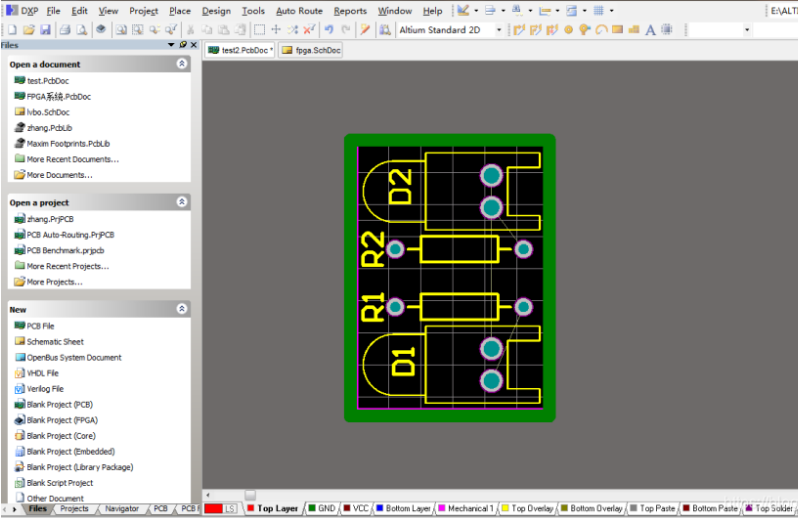Open Print Preview from the toolbar
The width and height of the screenshot is (798, 518).
(81, 30)
